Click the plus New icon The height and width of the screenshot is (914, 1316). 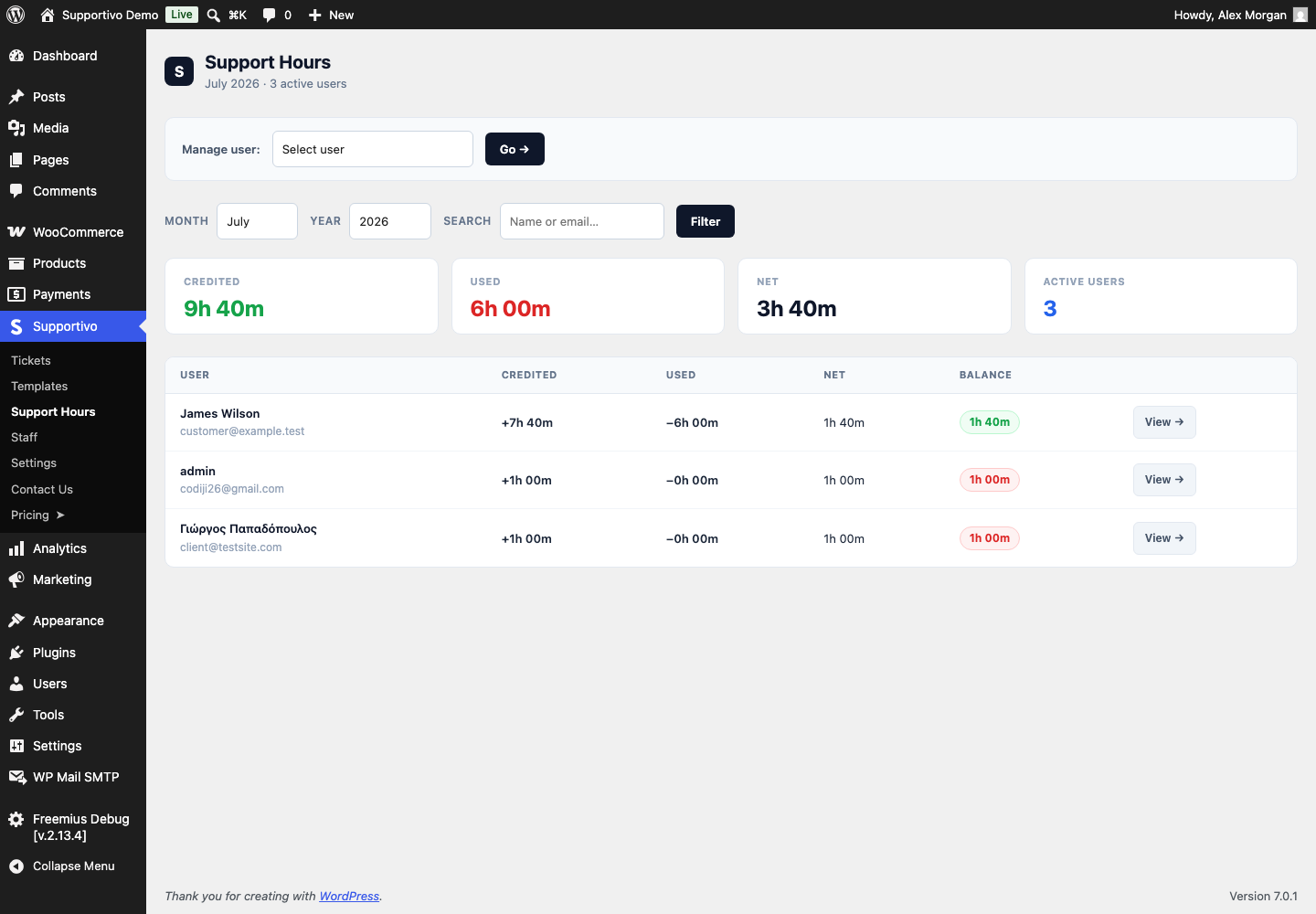pos(314,15)
